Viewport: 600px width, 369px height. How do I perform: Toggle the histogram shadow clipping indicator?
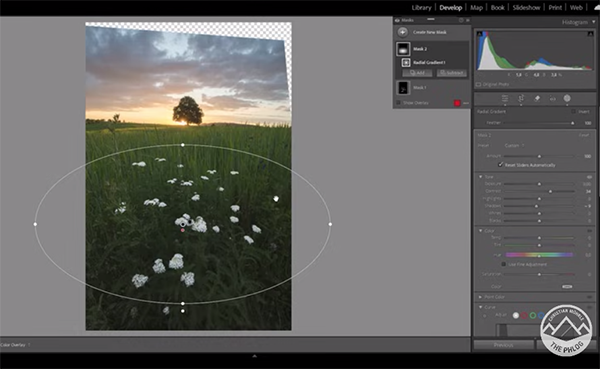pyautogui.click(x=479, y=34)
